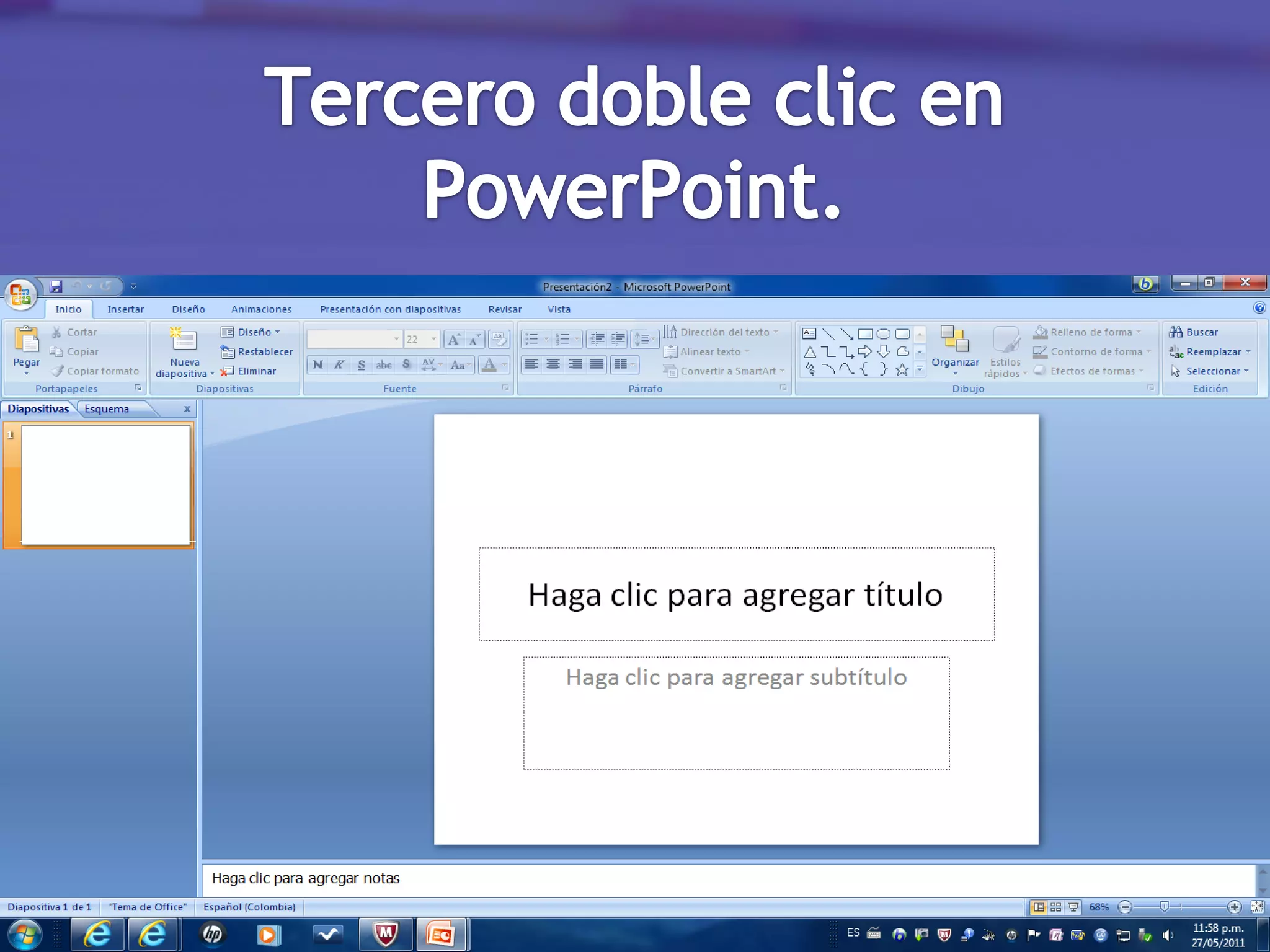Viewport: 1270px width, 952px height.
Task: Open the Relleno de forma dropdown
Action: [1087, 332]
